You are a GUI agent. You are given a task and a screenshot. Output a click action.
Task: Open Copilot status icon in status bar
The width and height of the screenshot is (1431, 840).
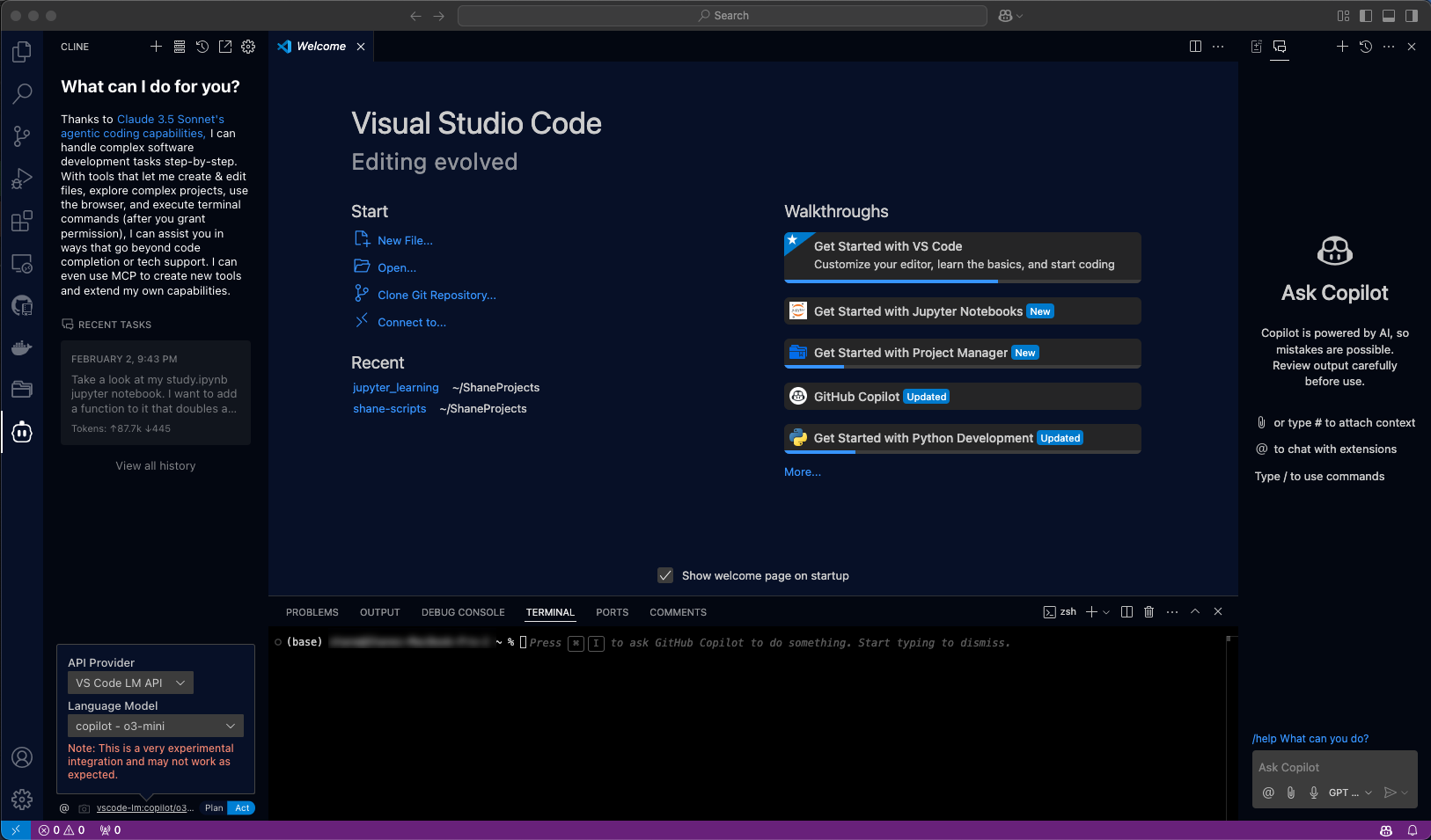[x=1386, y=830]
